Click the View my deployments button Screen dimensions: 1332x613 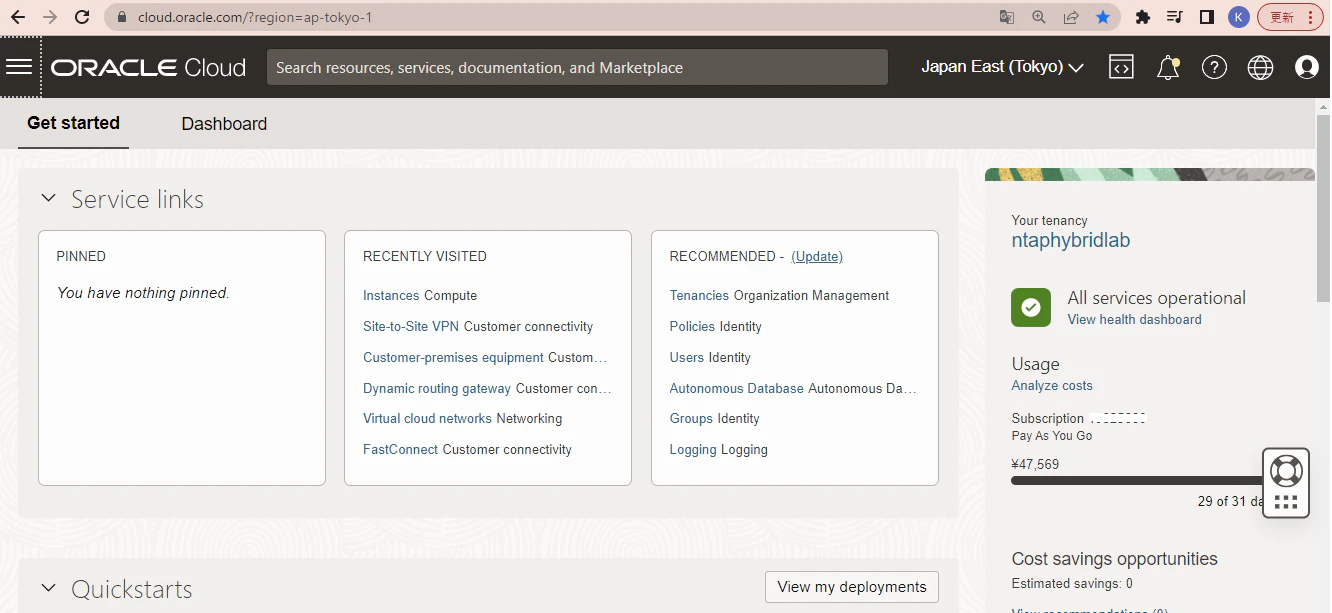[x=852, y=587]
